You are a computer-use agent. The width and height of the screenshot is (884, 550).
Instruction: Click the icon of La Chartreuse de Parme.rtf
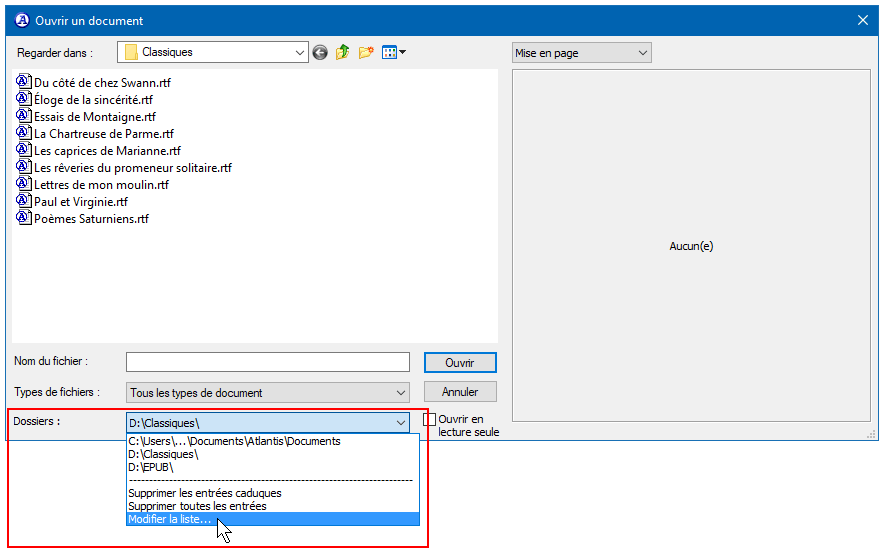click(x=23, y=133)
